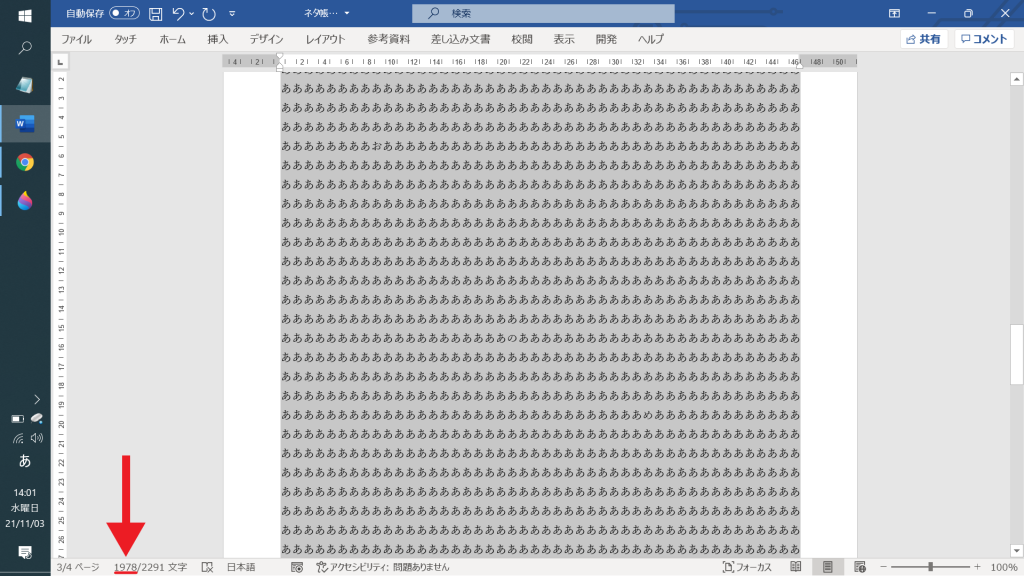Switch to Web Layout view icon
The height and width of the screenshot is (576, 1024).
[x=858, y=567]
